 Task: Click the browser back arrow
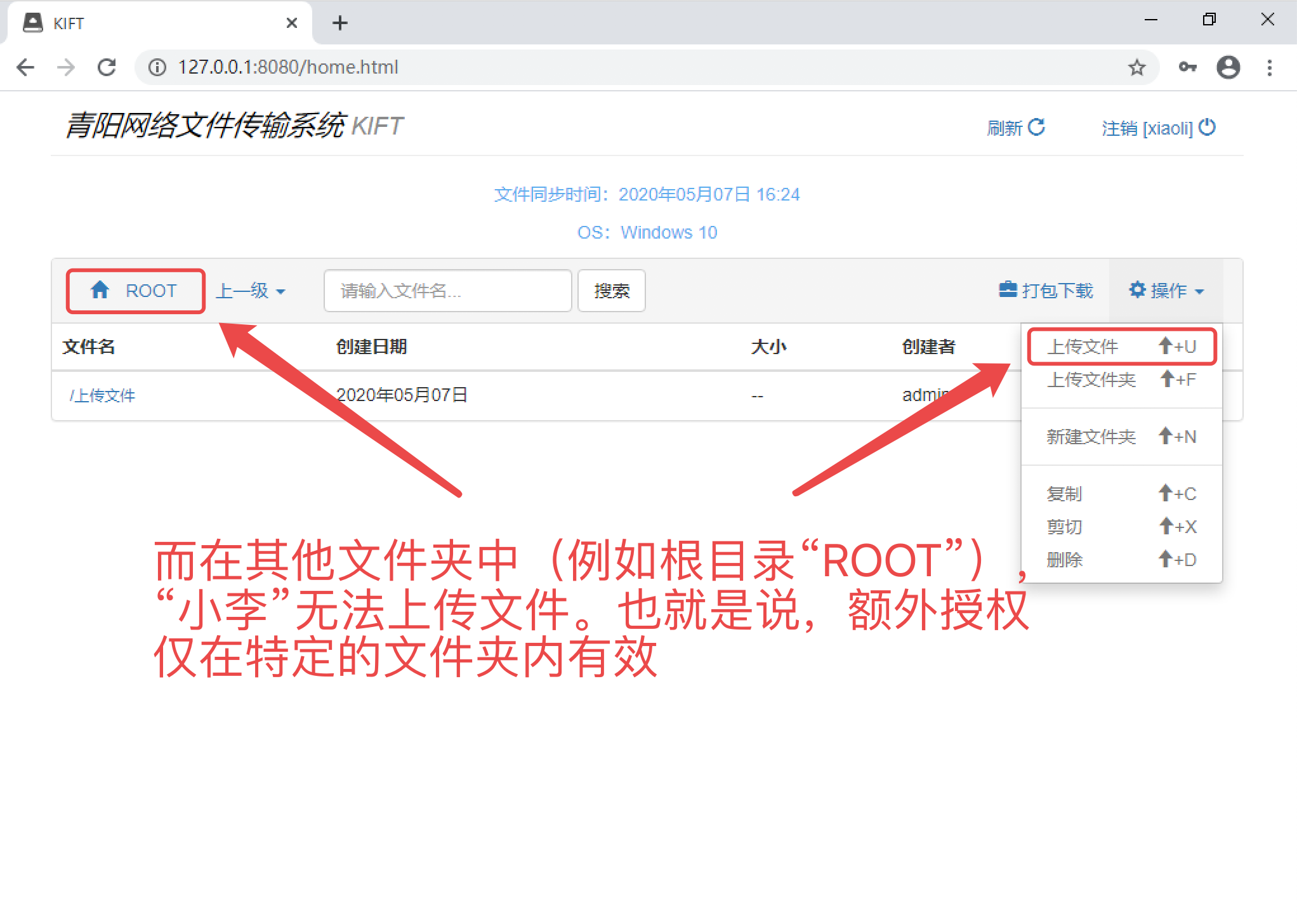click(x=25, y=67)
